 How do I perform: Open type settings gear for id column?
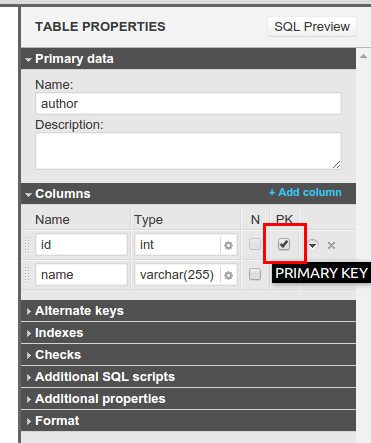coord(228,246)
